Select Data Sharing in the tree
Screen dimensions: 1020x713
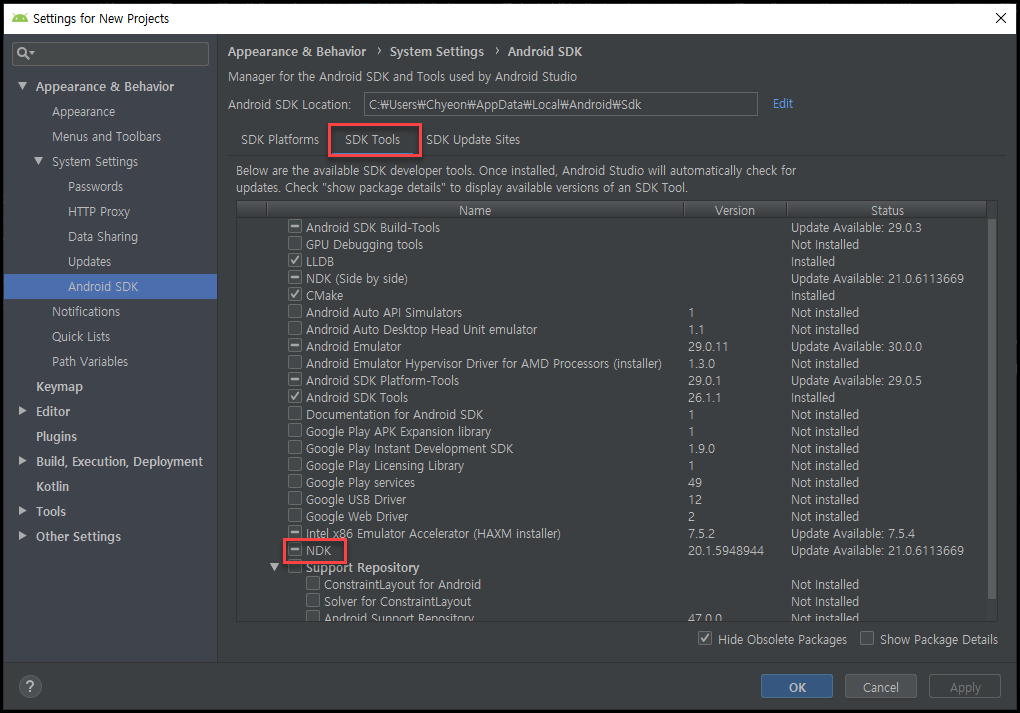[x=103, y=237]
